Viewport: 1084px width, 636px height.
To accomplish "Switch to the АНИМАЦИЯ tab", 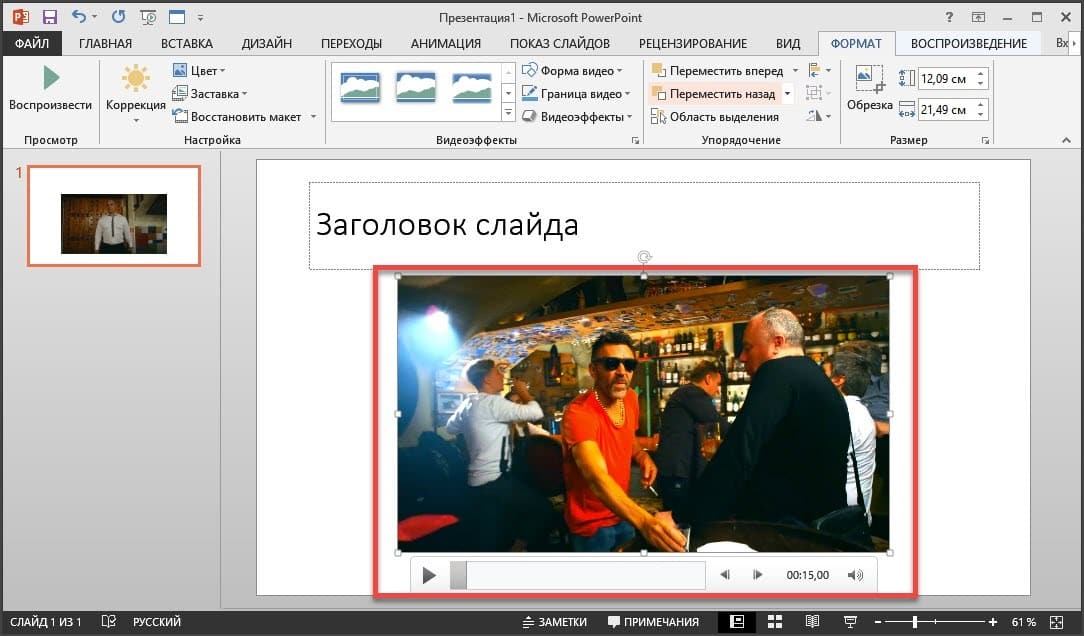I will tap(446, 44).
